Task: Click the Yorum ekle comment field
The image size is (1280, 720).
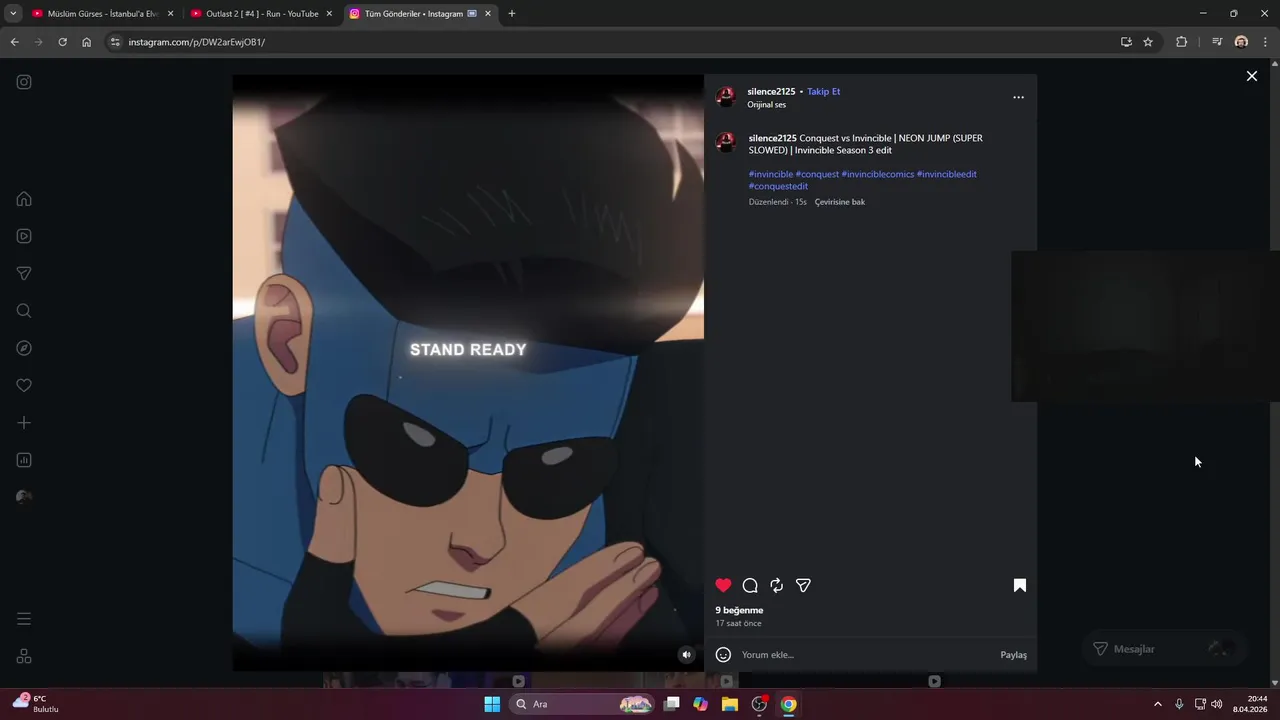Action: [865, 655]
